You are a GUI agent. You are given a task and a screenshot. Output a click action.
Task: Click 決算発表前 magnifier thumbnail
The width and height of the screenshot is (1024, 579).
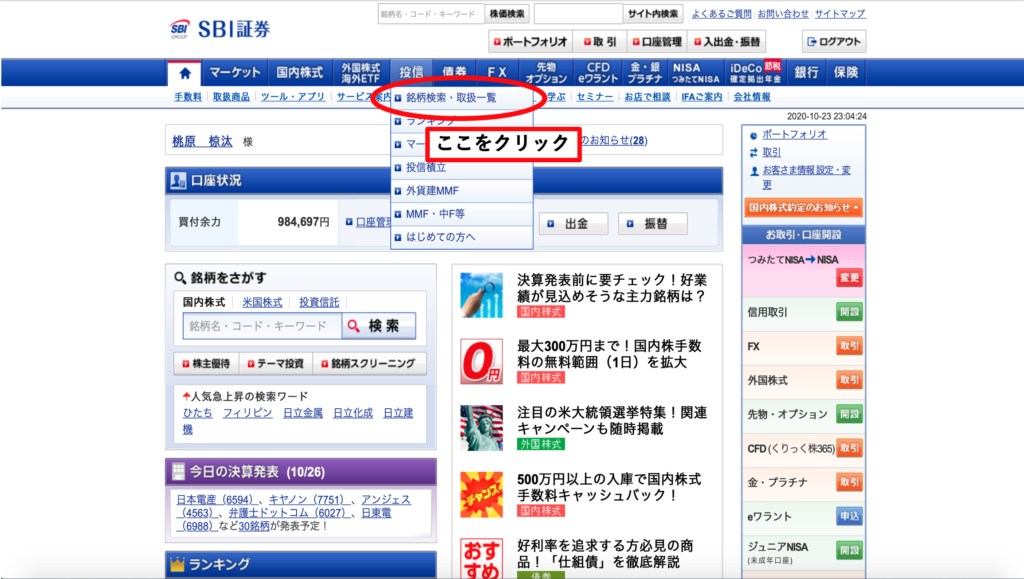pos(481,295)
